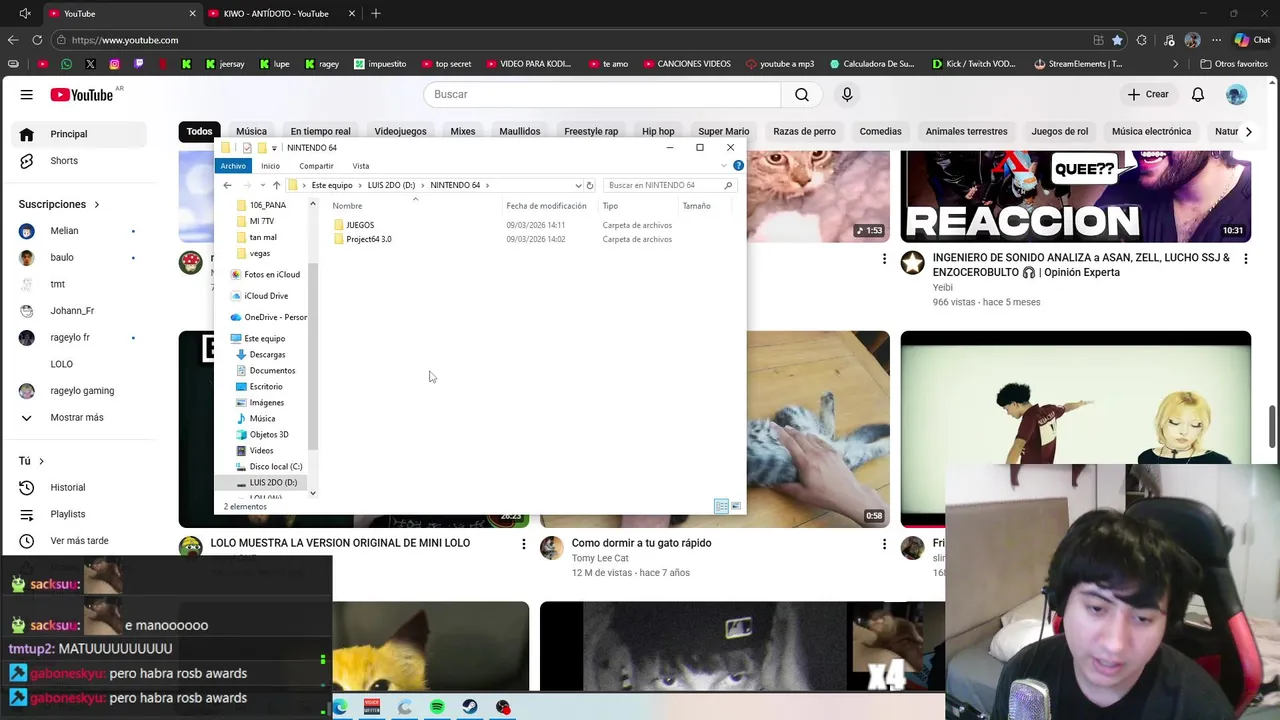
Task: Select the Super Mario filter chip
Action: coord(723,131)
